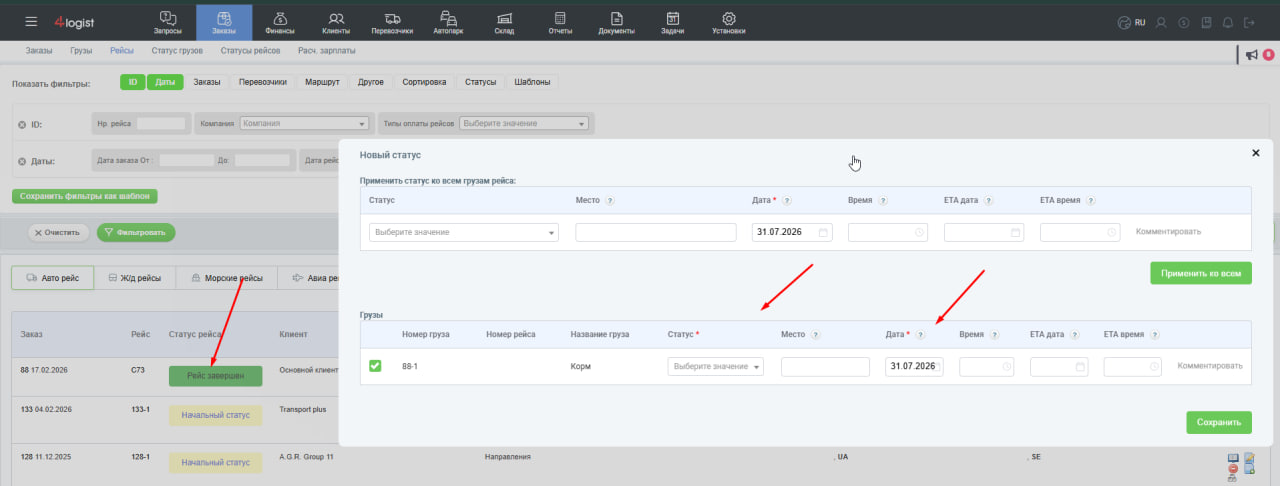Open the hamburger menu beside the 4logist logo
This screenshot has height=486, width=1280.
[x=31, y=21]
